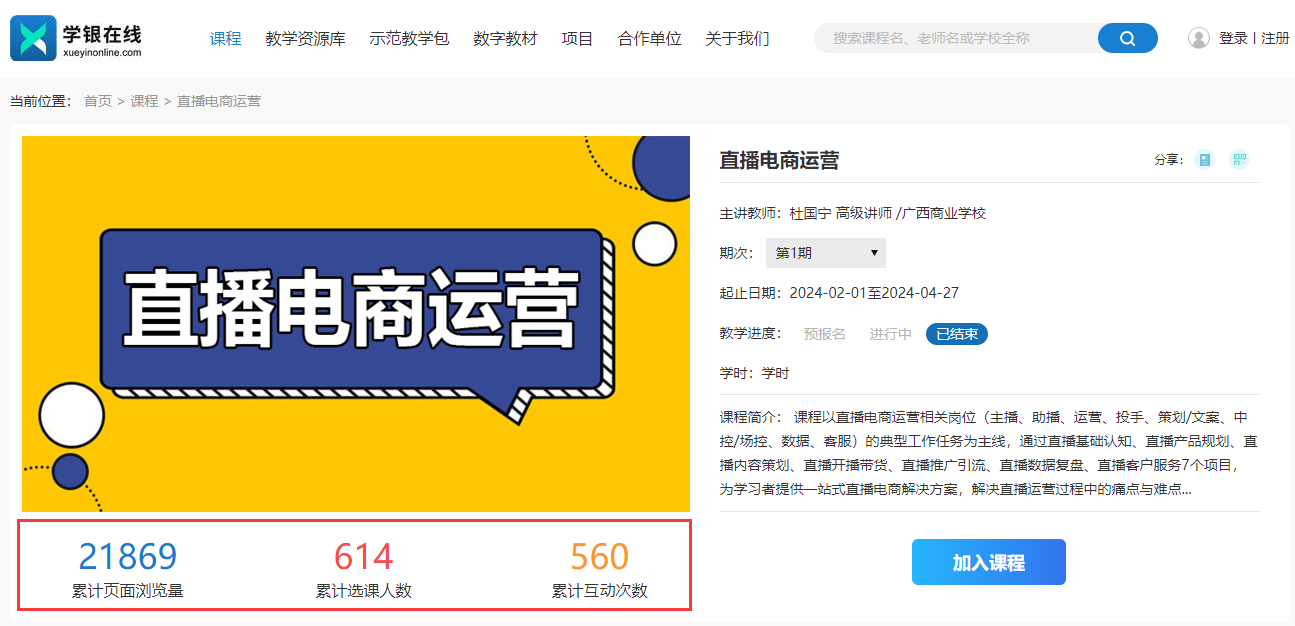
Task: Click the 加入课程 button
Action: point(989,562)
